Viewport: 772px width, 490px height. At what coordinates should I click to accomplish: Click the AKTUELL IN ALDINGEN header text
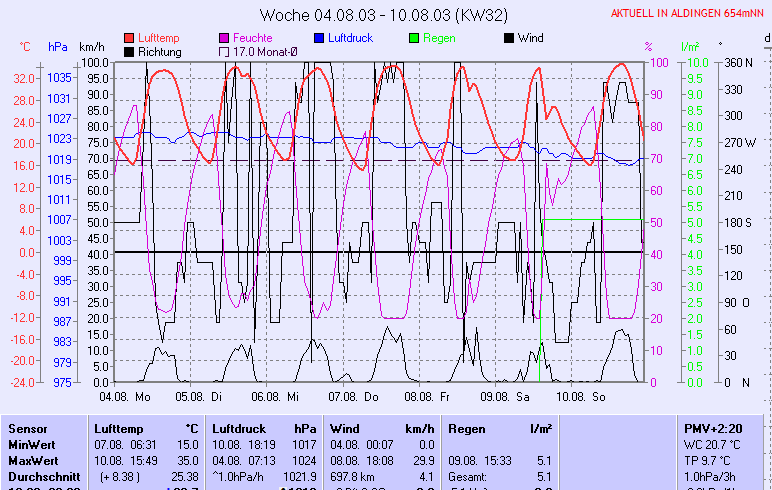coord(687,13)
